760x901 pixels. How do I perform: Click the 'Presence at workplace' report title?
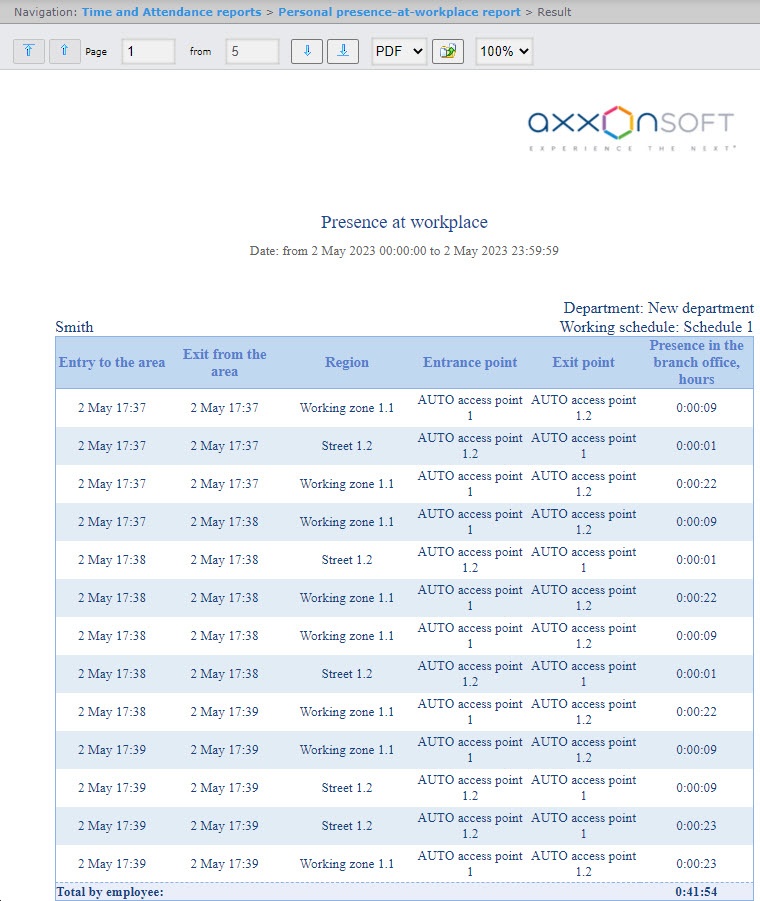[x=404, y=222]
